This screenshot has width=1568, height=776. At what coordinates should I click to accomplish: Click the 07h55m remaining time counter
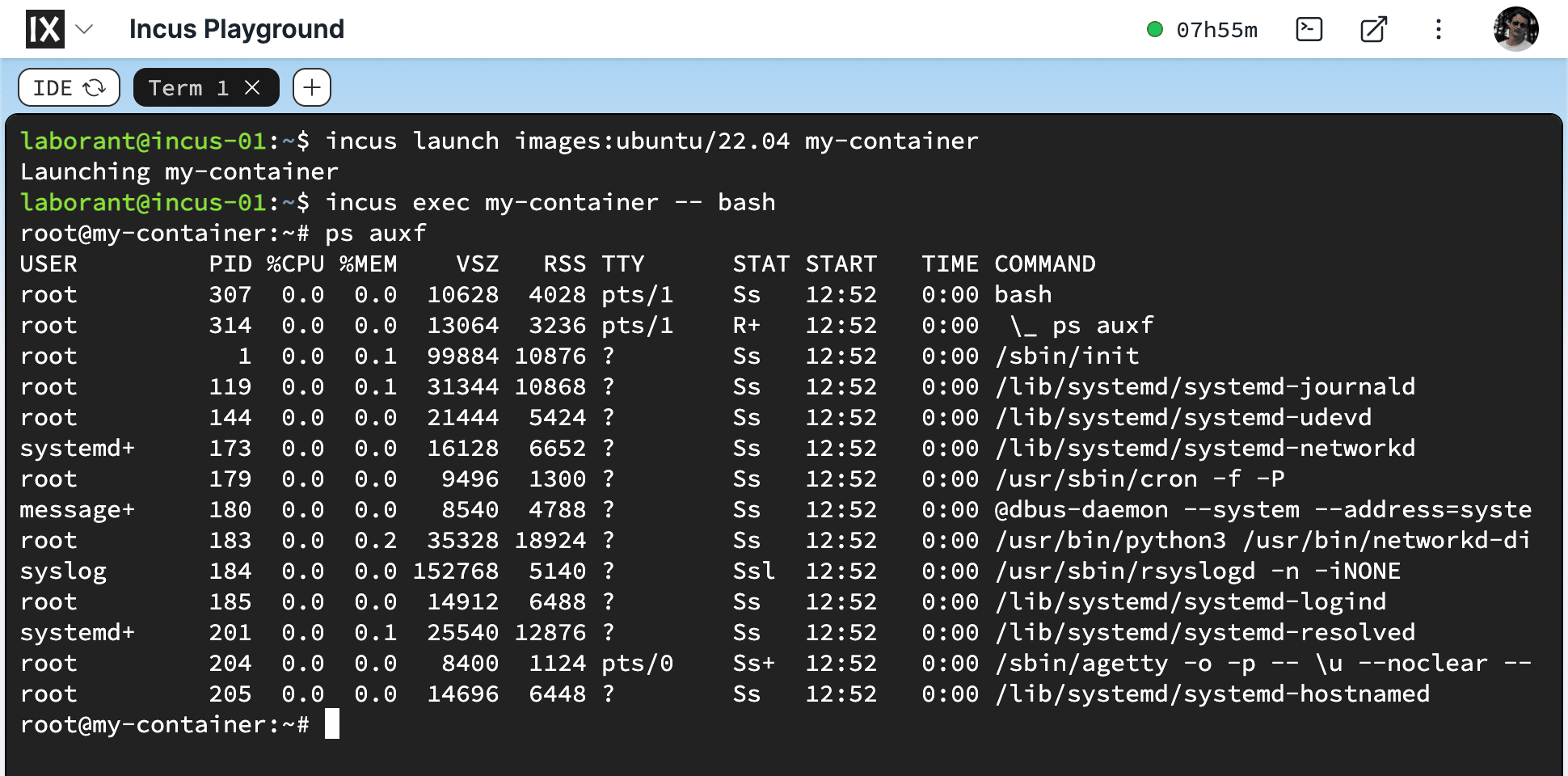1217,30
